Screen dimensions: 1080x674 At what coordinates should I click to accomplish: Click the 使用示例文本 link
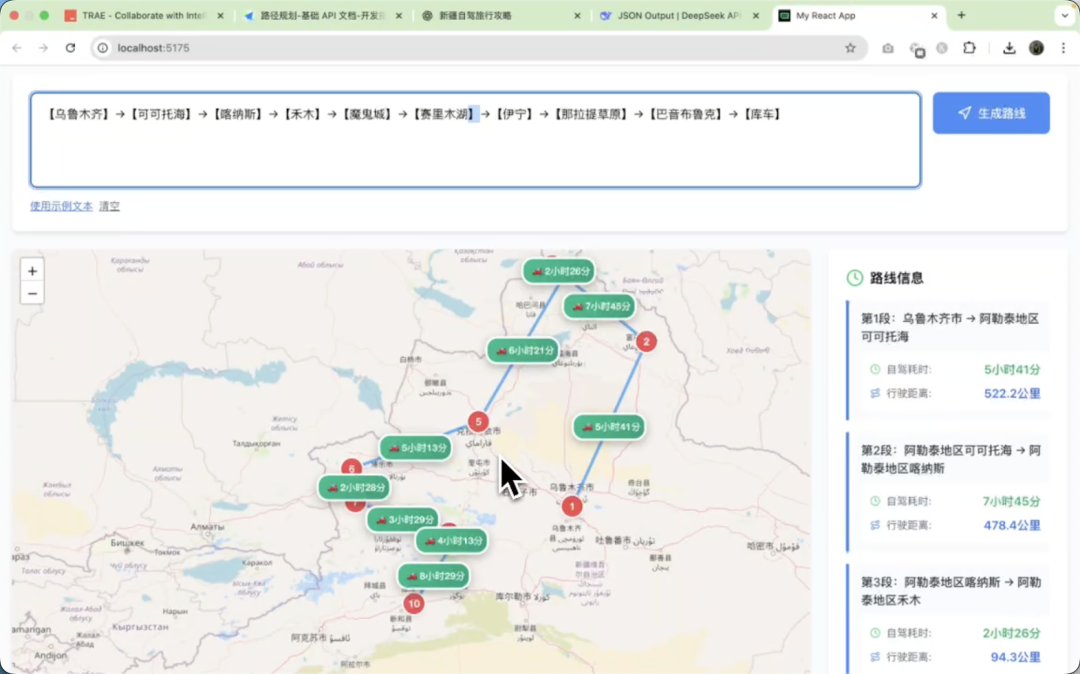tap(61, 206)
